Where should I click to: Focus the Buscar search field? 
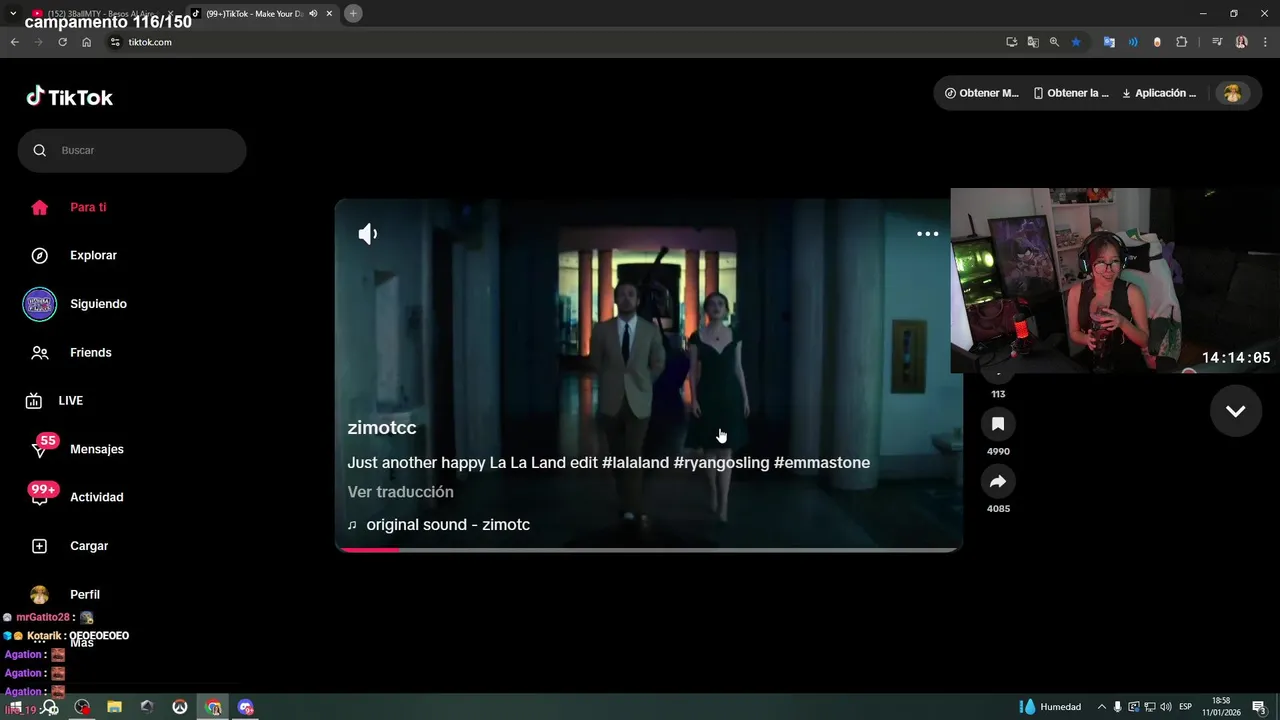132,150
